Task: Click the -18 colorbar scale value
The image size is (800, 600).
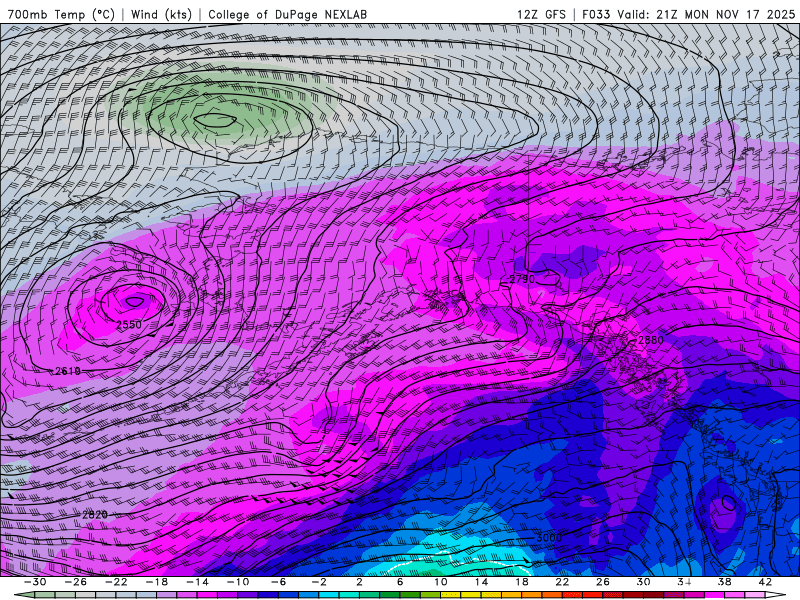Action: [157, 582]
